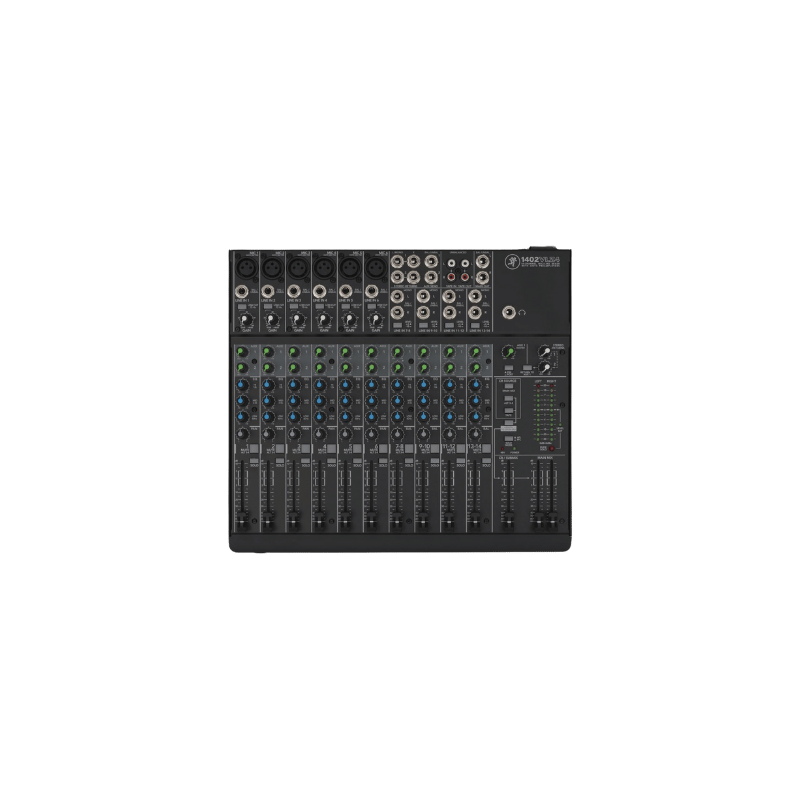
Task: Select the RETURN TO AUX 1 button
Action: (525, 366)
